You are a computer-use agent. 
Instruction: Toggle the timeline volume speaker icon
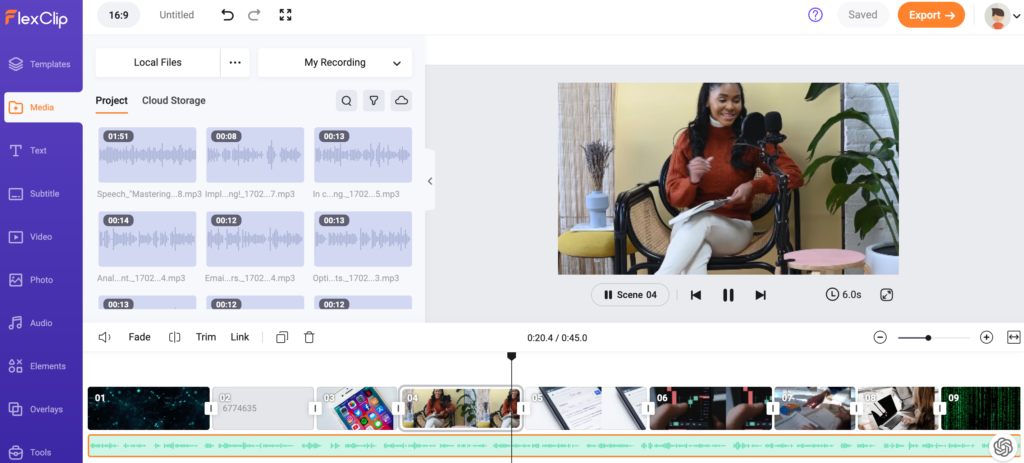104,337
